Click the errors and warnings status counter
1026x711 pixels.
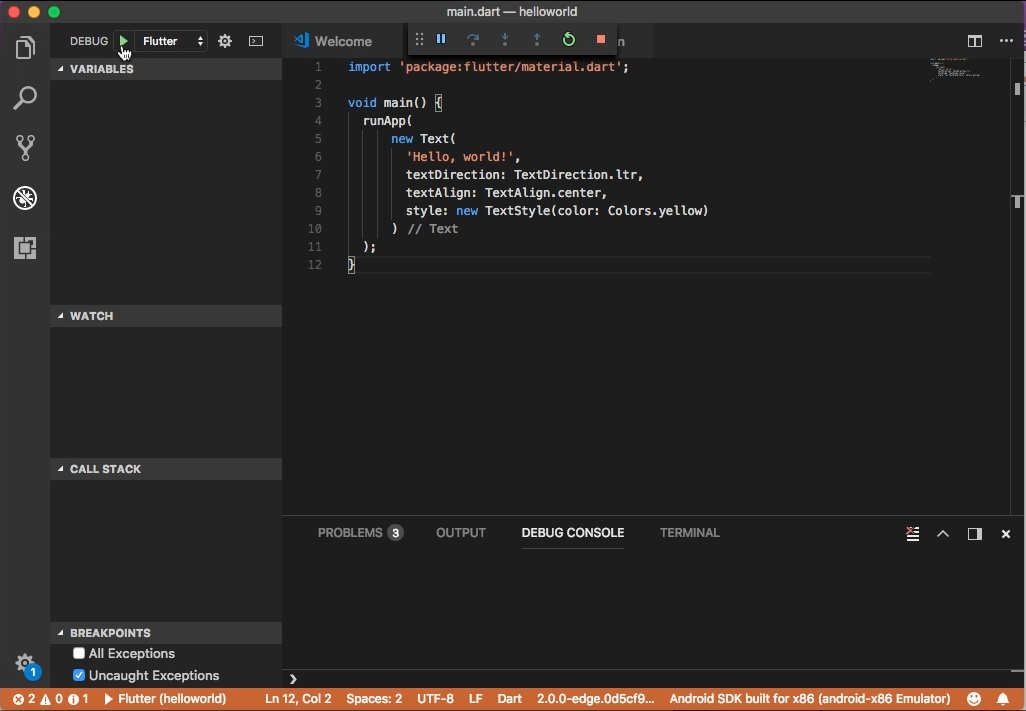pyautogui.click(x=50, y=699)
